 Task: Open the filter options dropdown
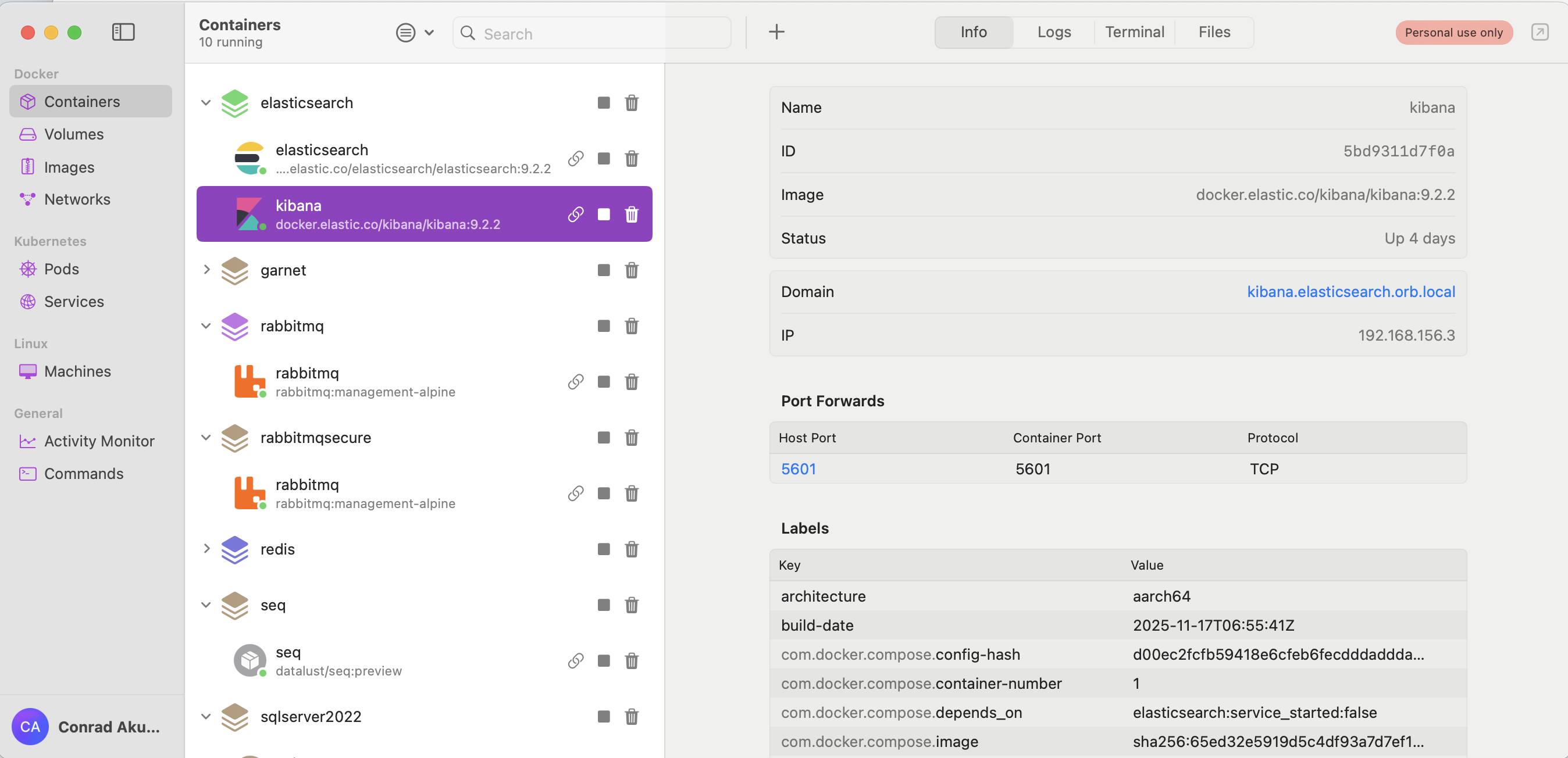point(415,32)
